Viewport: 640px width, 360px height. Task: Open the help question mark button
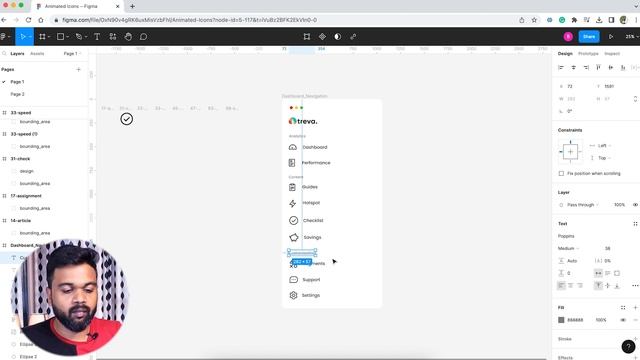point(628,346)
